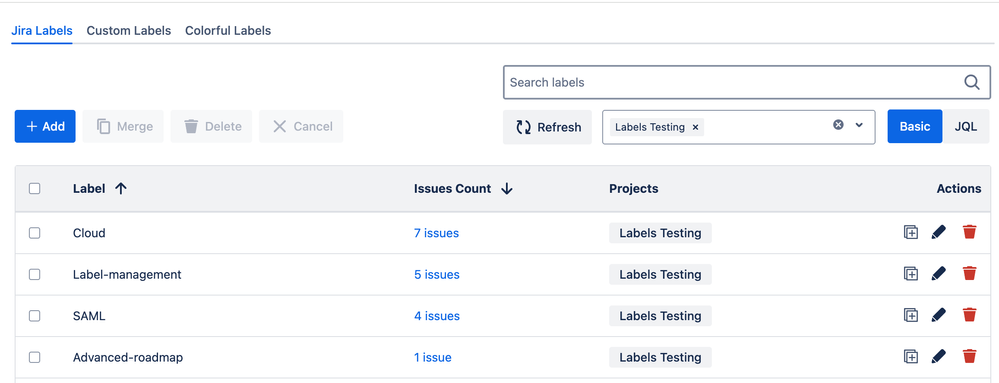Click the merge icon for Cloud label
Viewport: 999px width, 383px height.
[x=911, y=233]
